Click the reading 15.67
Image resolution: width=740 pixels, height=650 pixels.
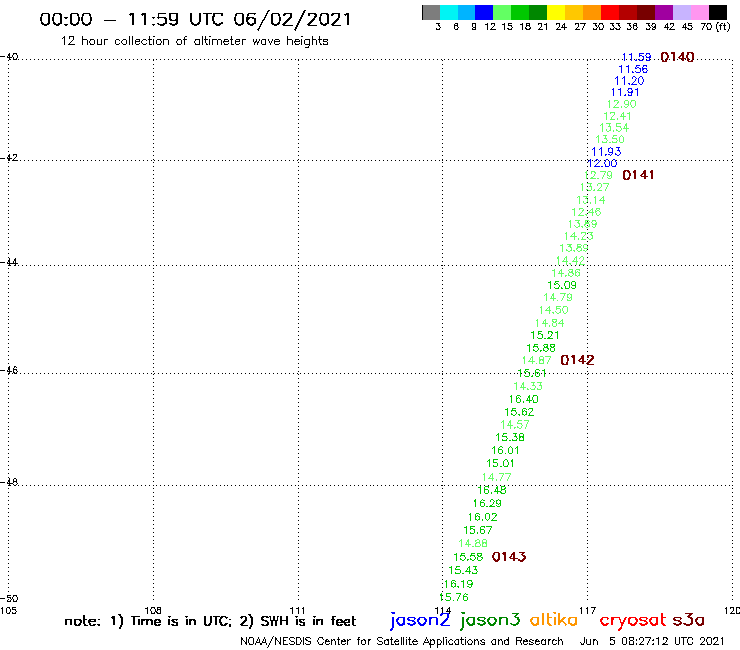[x=478, y=530]
